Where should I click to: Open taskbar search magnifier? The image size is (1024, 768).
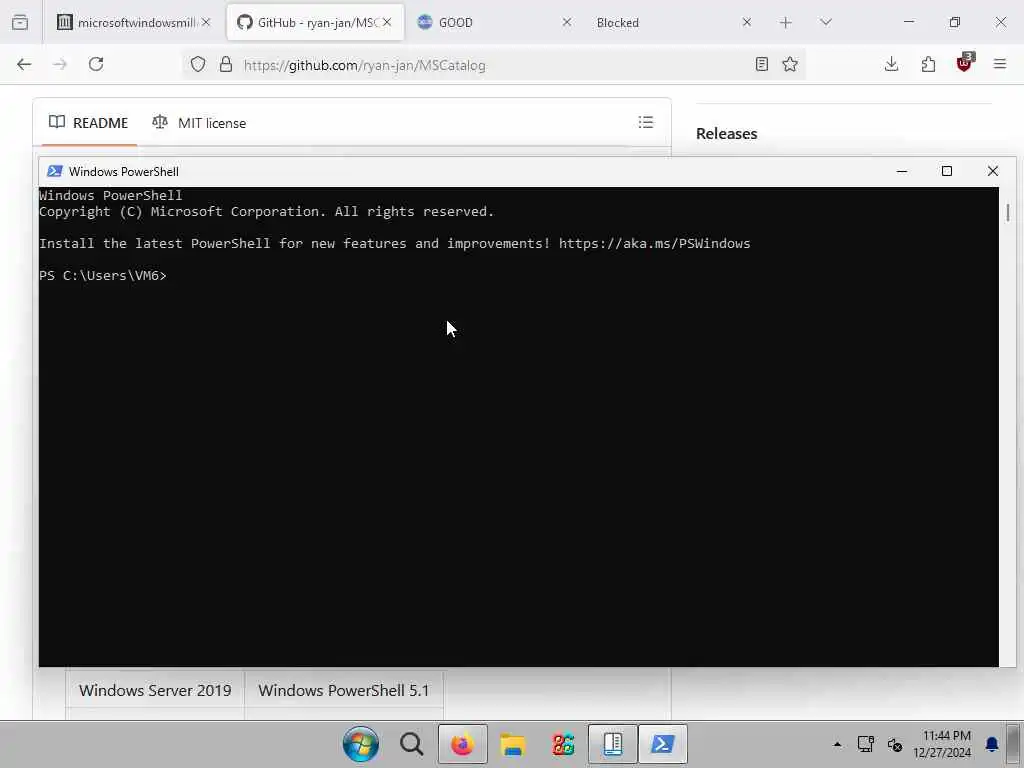click(411, 744)
